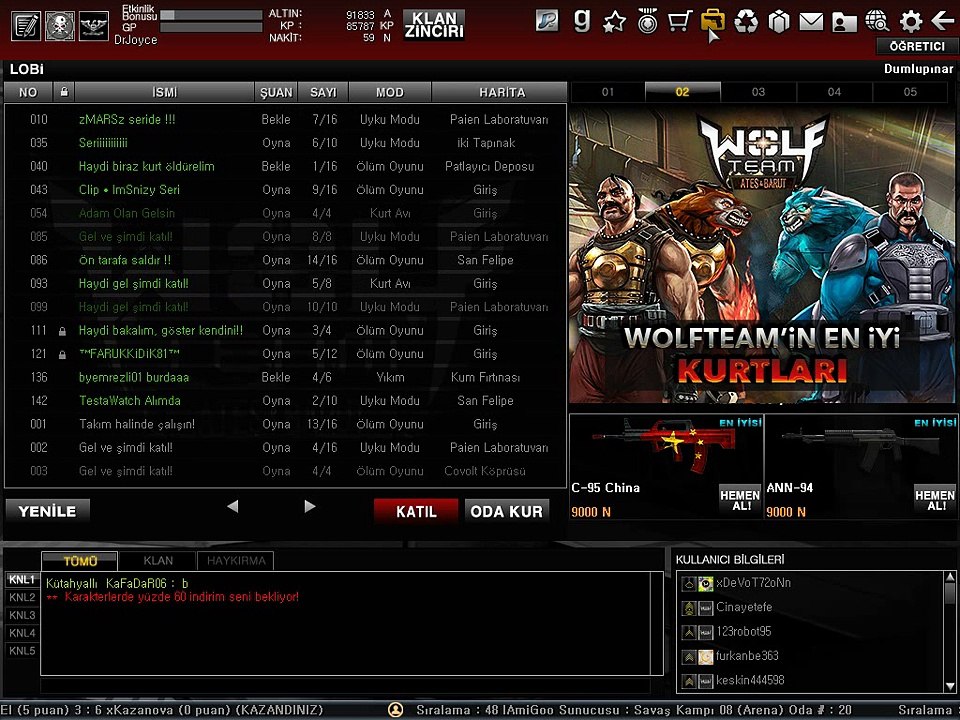This screenshot has height=720, width=960.
Task: Sort rooms by ŞUAN column header
Action: point(276,92)
